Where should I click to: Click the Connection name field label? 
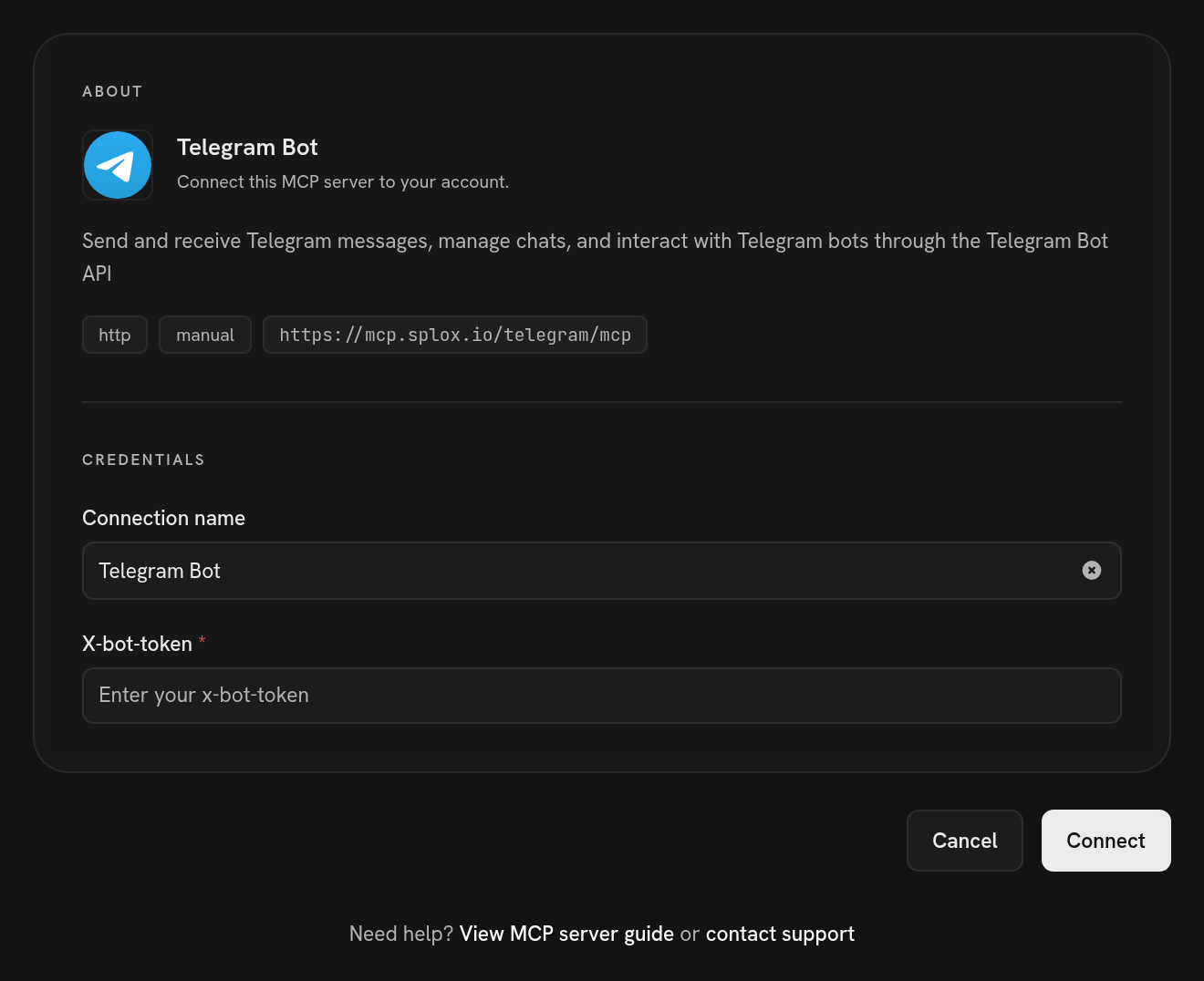pos(164,518)
